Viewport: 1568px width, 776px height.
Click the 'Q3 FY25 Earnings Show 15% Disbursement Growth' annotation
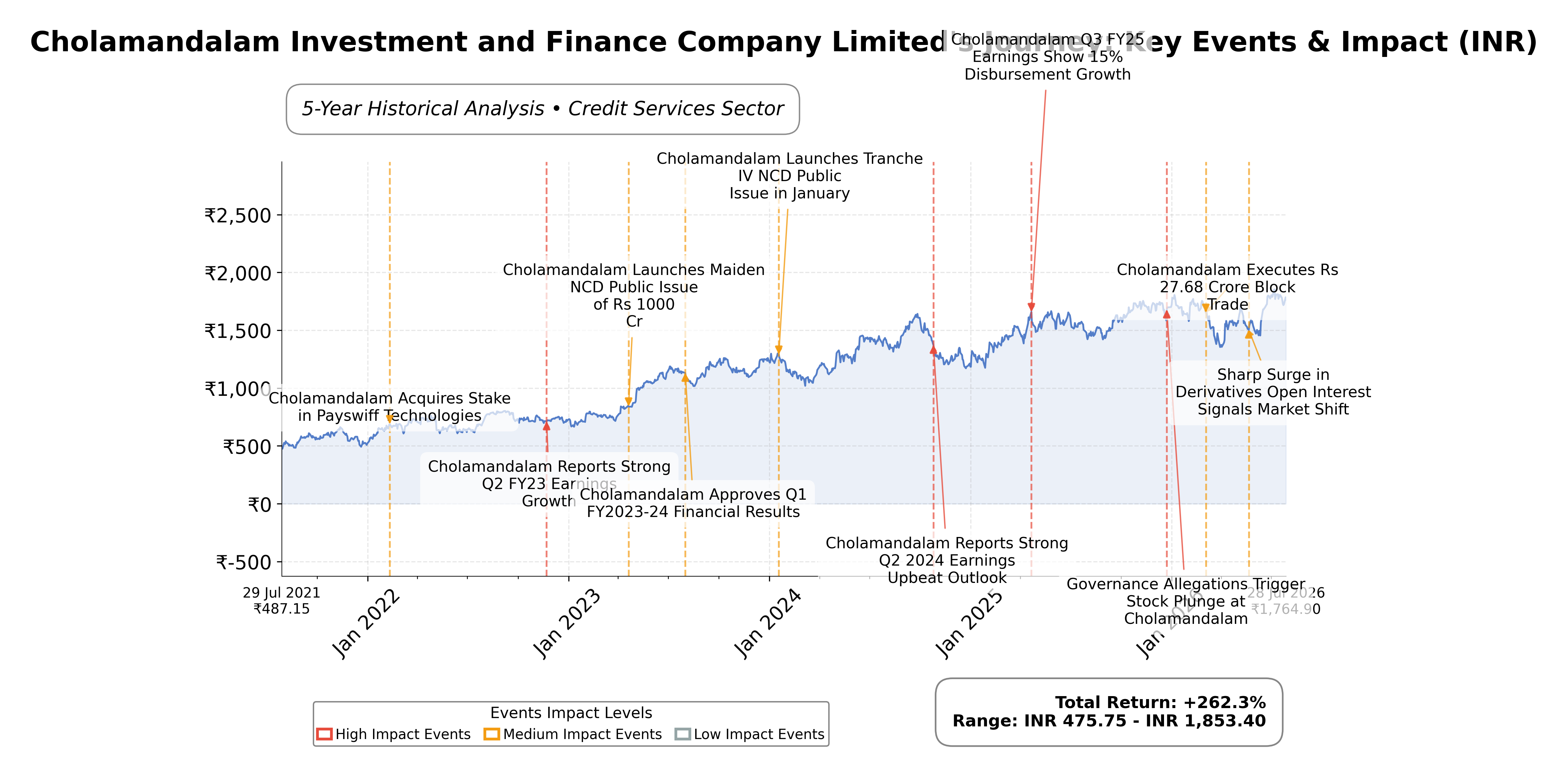pyautogui.click(x=1048, y=57)
